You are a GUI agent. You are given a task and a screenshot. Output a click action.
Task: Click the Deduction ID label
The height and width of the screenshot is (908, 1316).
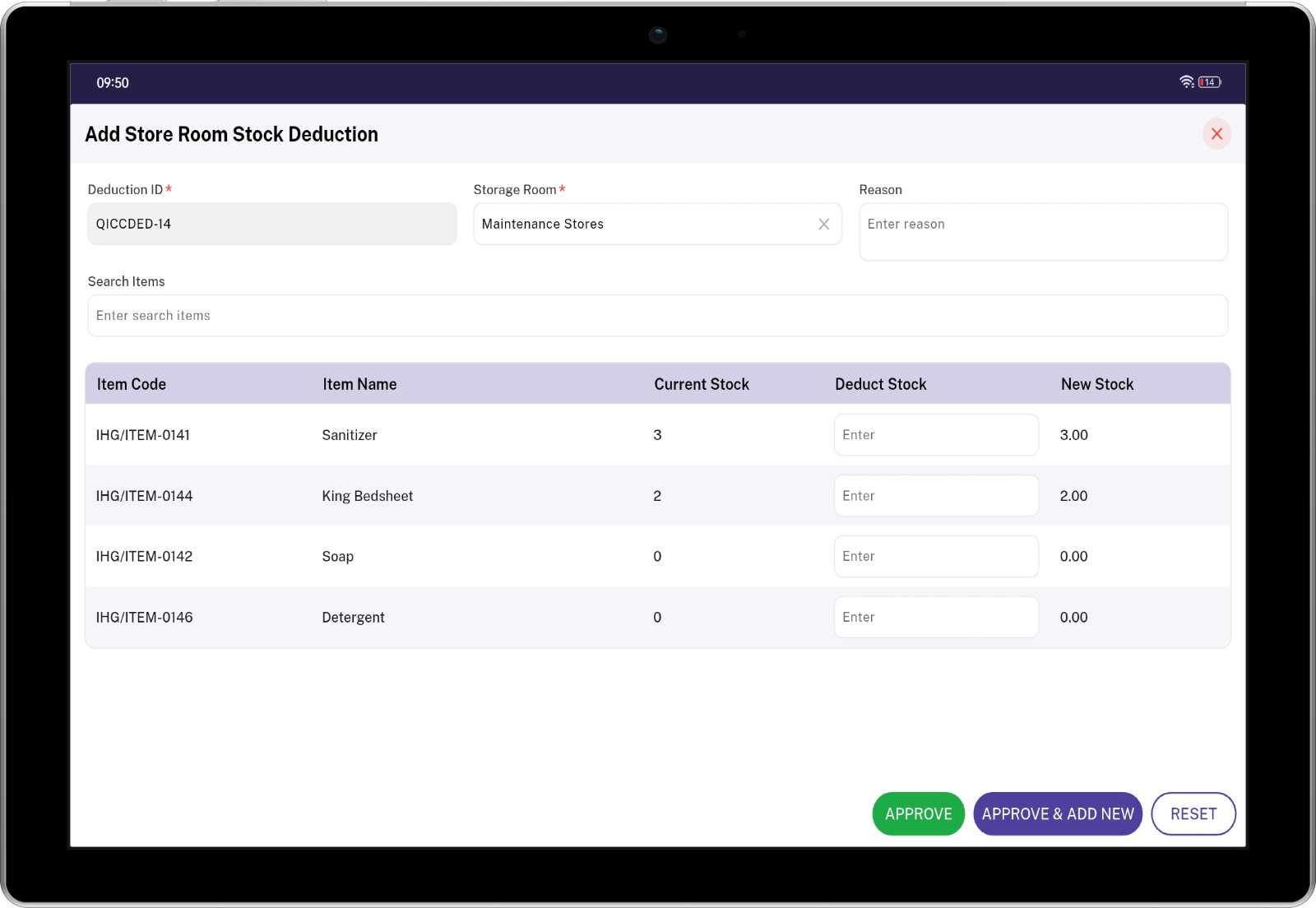pyautogui.click(x=125, y=190)
